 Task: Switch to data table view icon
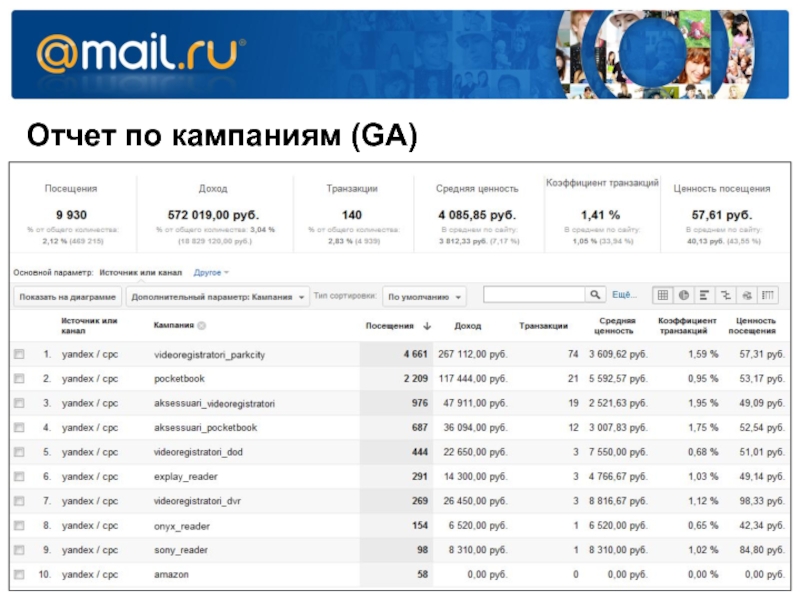click(x=663, y=295)
